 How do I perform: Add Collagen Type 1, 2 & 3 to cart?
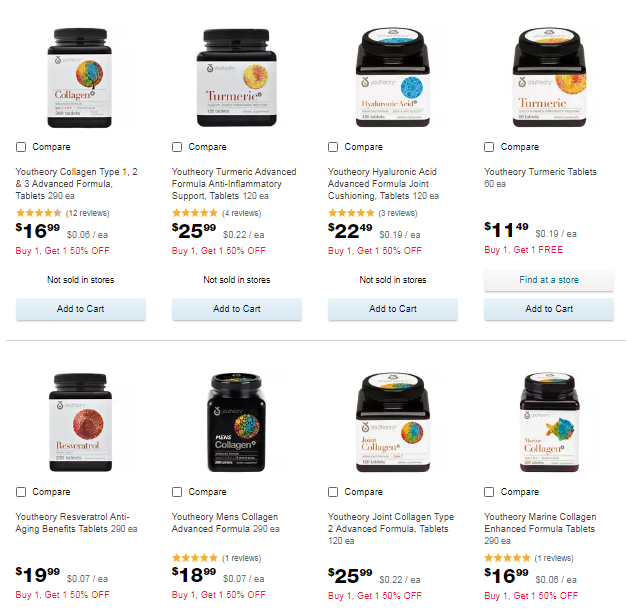tap(81, 309)
